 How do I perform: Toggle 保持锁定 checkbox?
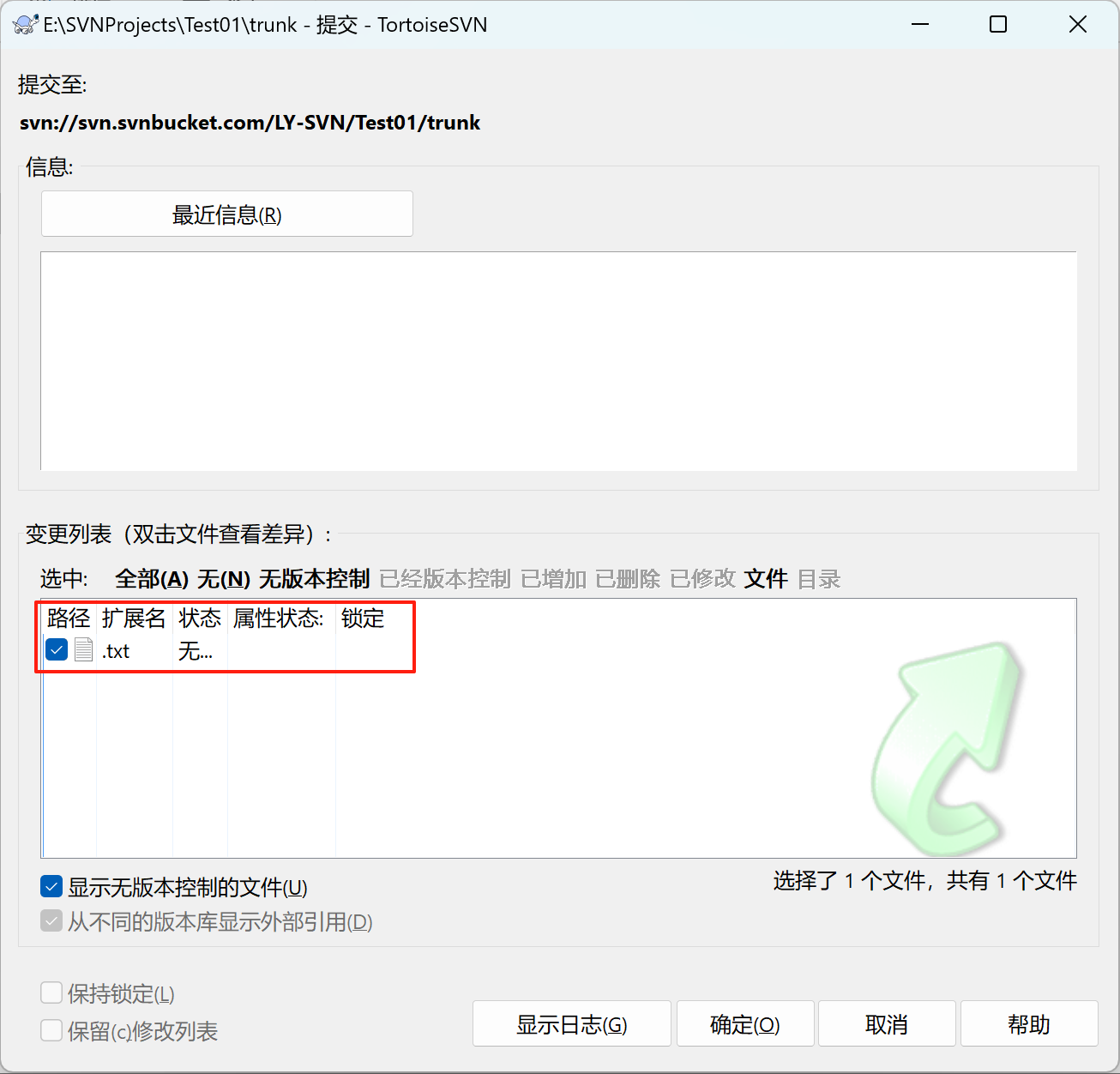[51, 993]
